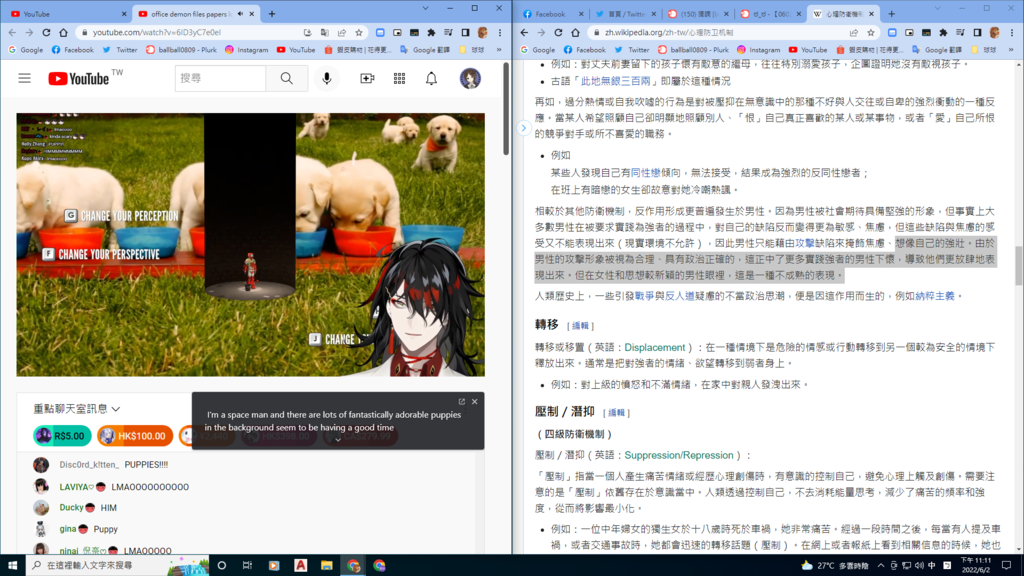The width and height of the screenshot is (1024, 576).
Task: Toggle the side panel in Wikipedia window
Action: (977, 32)
